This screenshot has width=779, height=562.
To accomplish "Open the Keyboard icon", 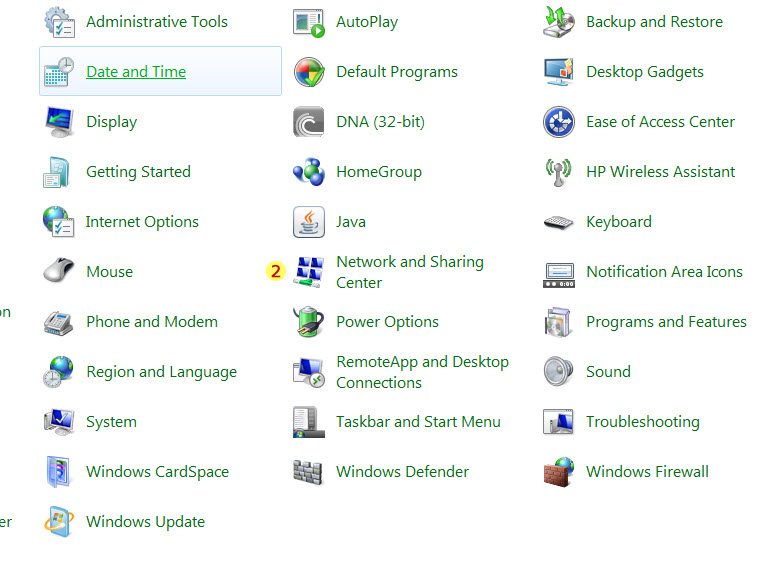I will [558, 222].
